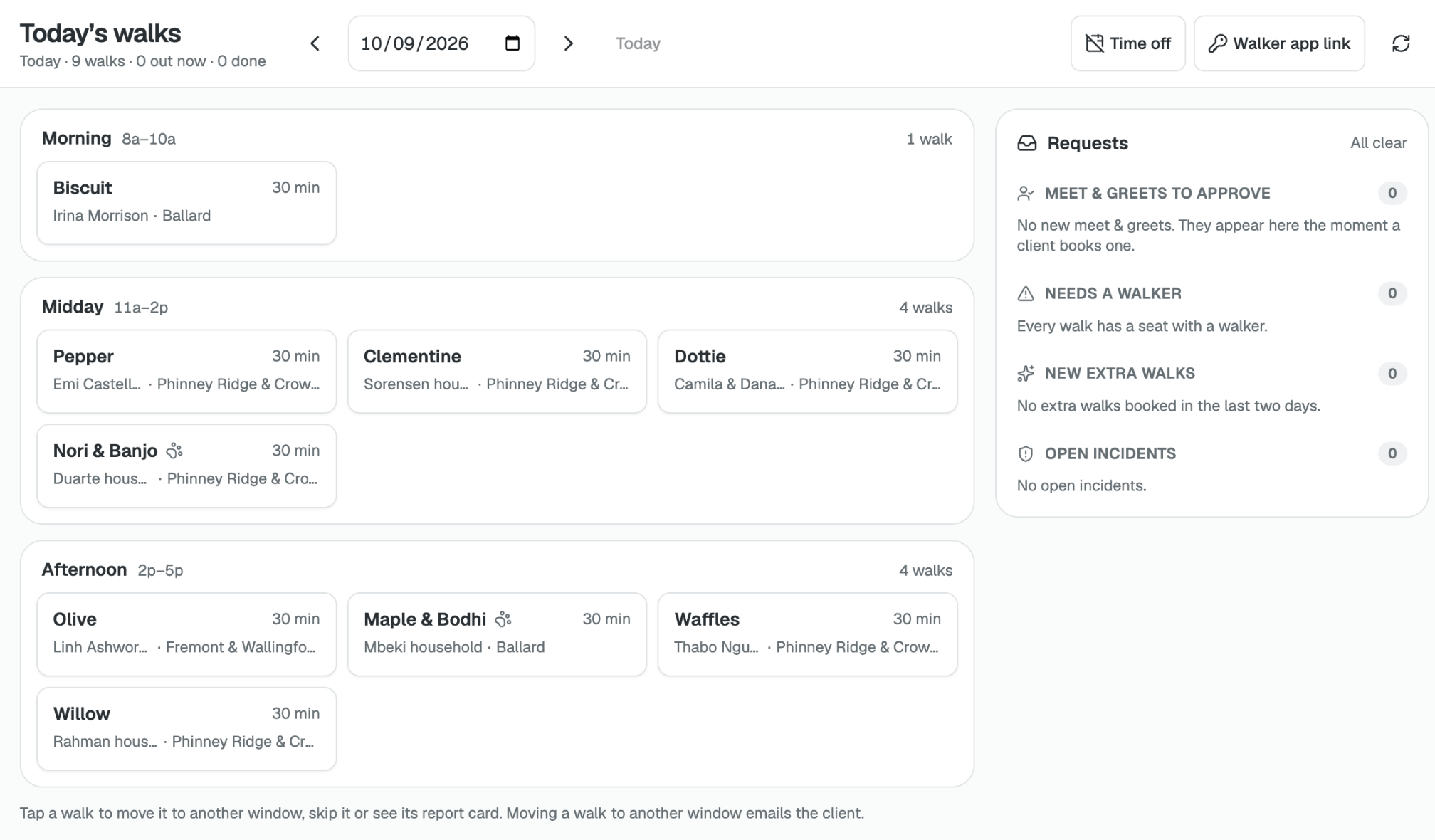This screenshot has height=840, width=1435.
Task: Click the All clear status text
Action: [x=1378, y=143]
